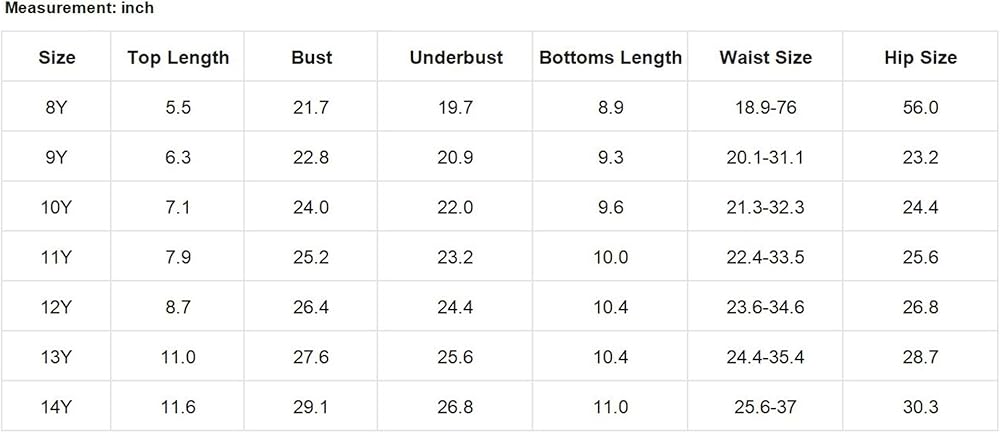Select the 56.0 hip size cell
This screenshot has height=433, width=1000.
(920, 107)
